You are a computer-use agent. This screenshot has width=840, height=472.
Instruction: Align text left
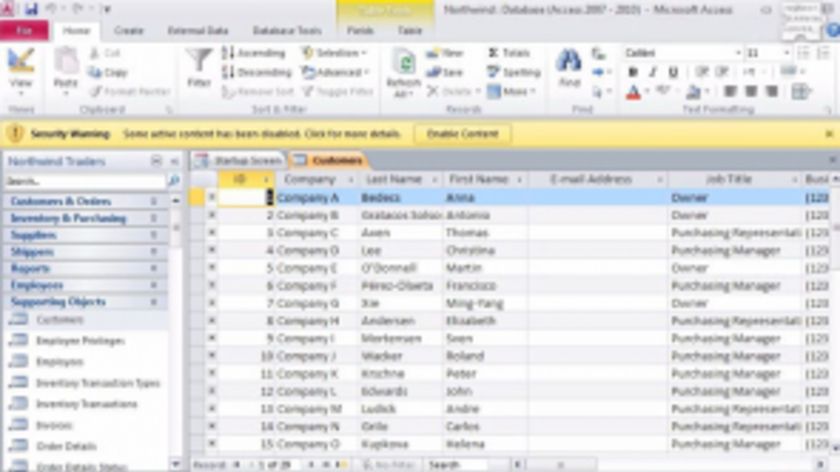(x=730, y=92)
